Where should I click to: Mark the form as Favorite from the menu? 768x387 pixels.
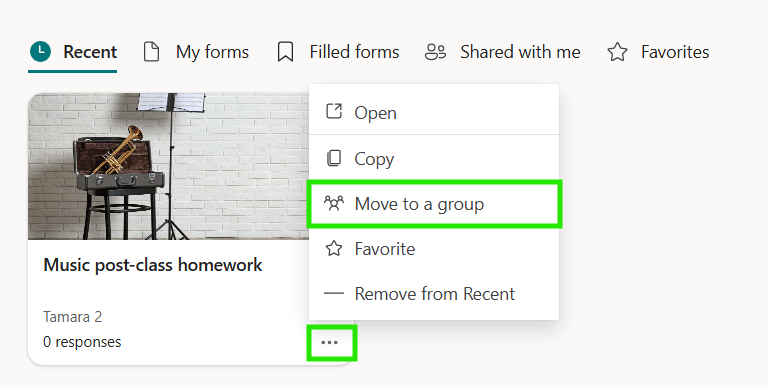pyautogui.click(x=434, y=249)
